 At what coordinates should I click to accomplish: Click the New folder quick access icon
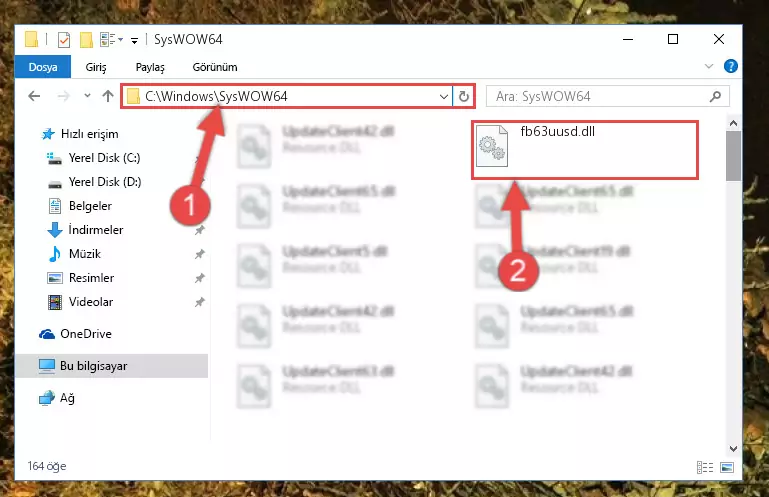86,39
